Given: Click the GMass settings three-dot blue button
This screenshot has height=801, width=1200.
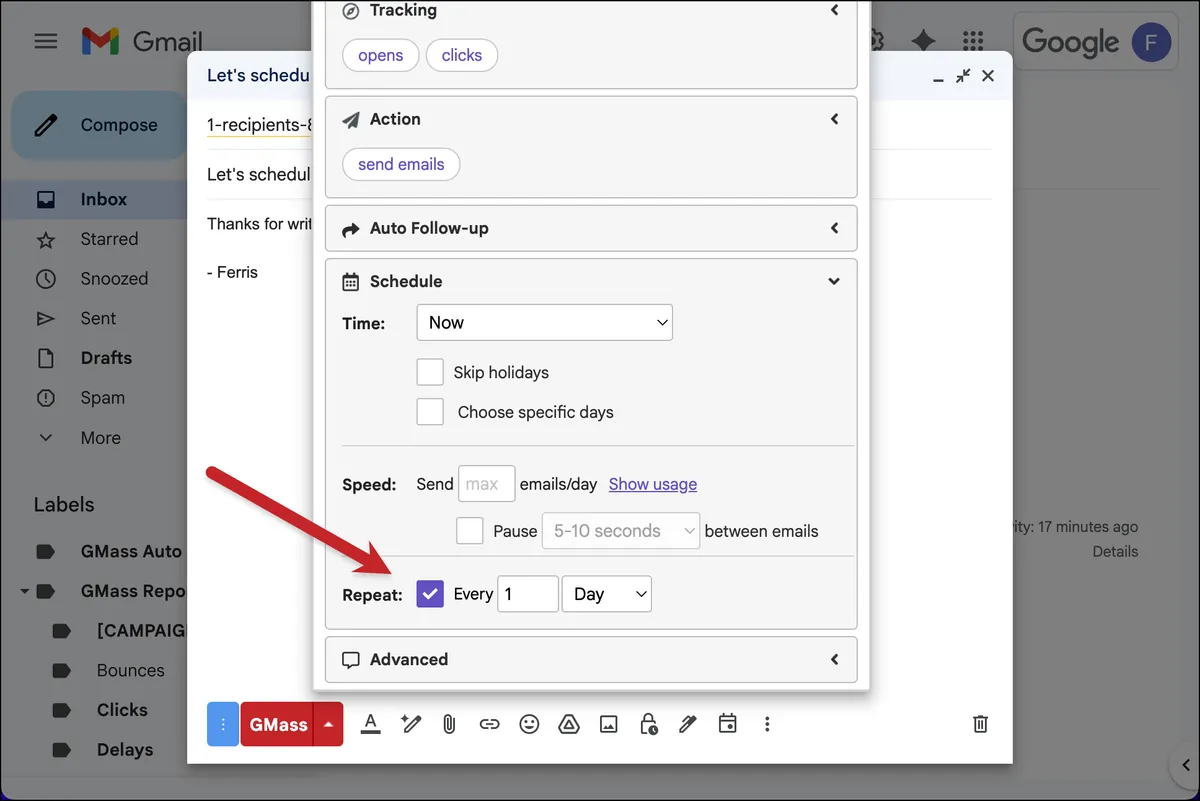Looking at the screenshot, I should 223,724.
